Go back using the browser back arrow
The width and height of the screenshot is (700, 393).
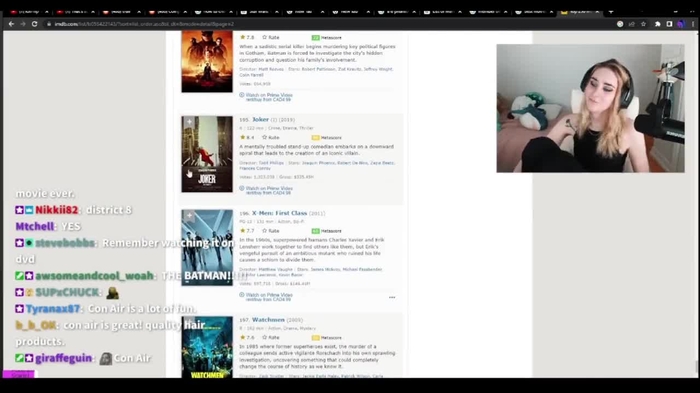pyautogui.click(x=12, y=24)
